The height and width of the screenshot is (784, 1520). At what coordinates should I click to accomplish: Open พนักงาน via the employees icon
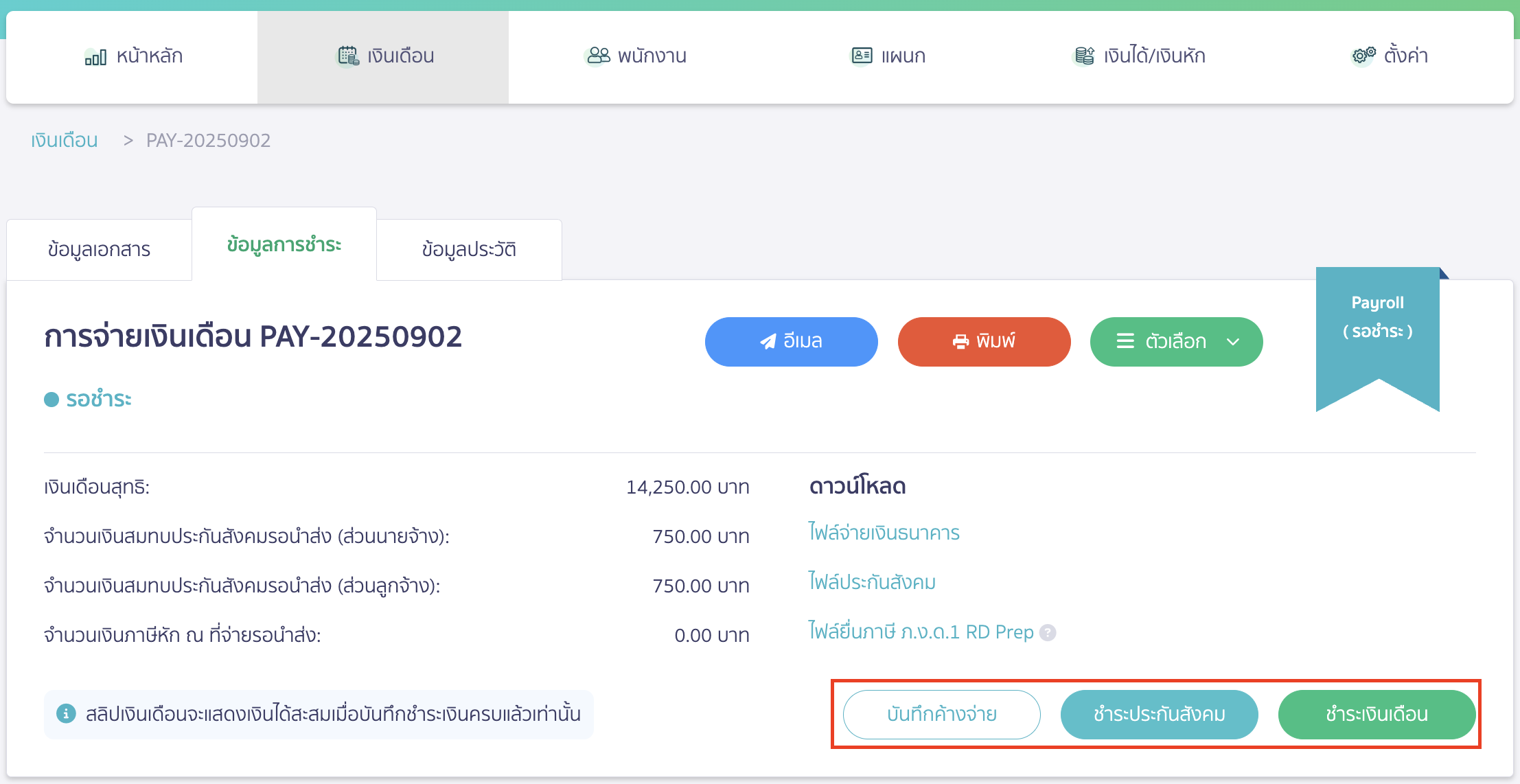pos(598,55)
